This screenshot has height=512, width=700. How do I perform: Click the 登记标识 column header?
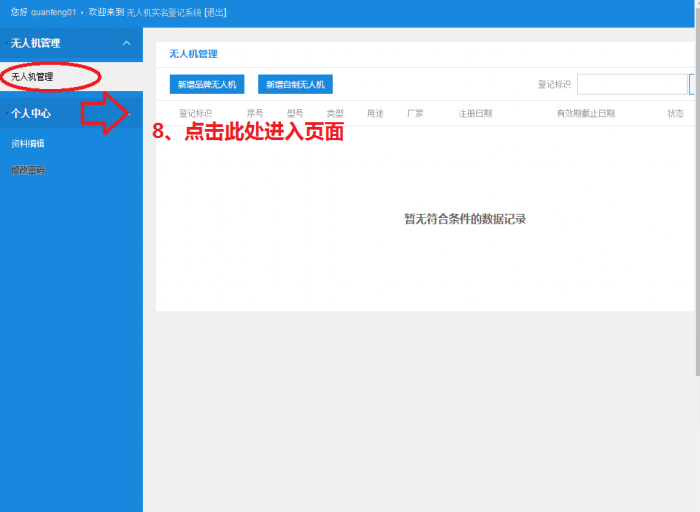(x=196, y=113)
